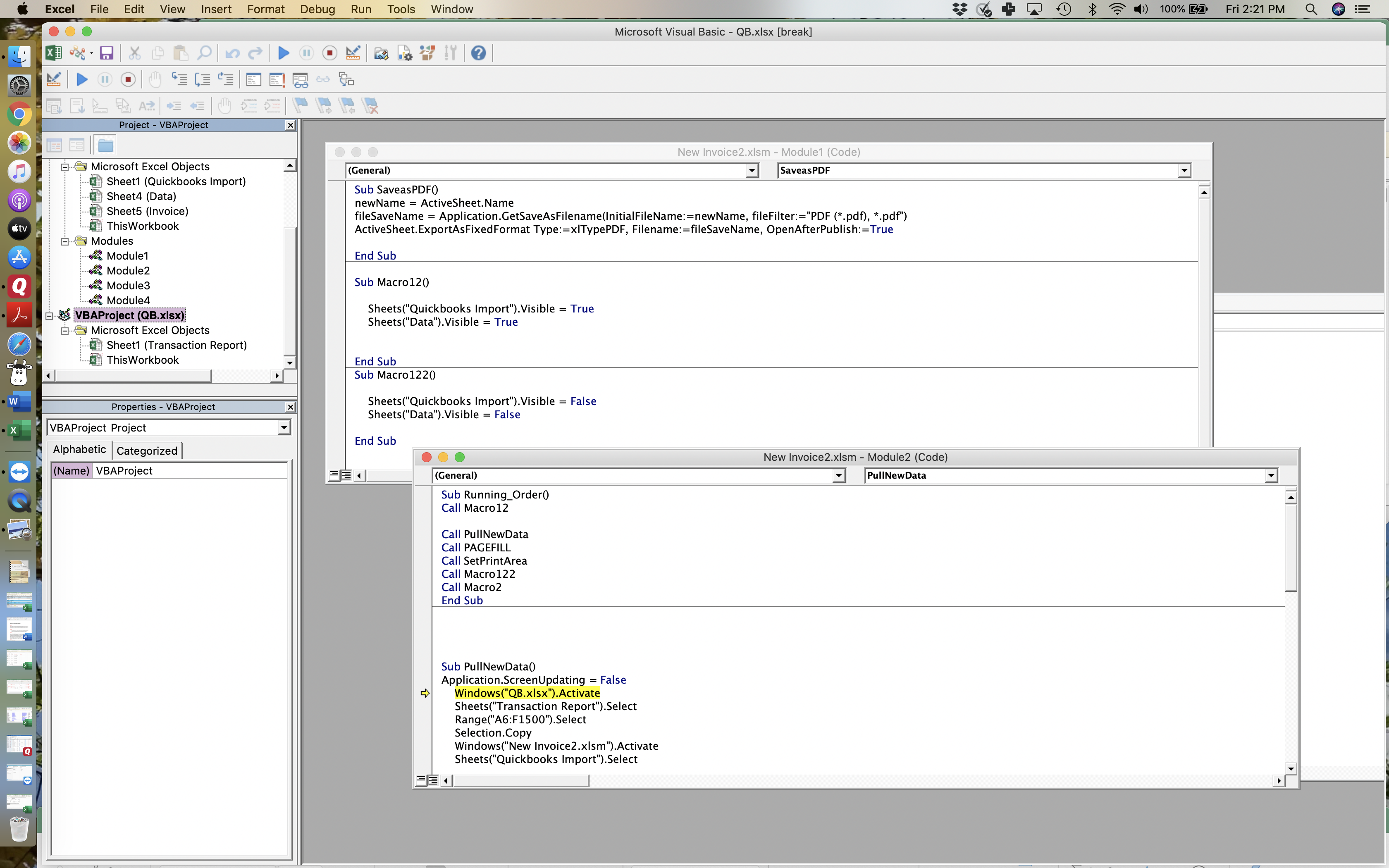Screen dimensions: 1389x868
Task: Click the Reset stop button in the Standard toolbar
Action: tap(329, 53)
